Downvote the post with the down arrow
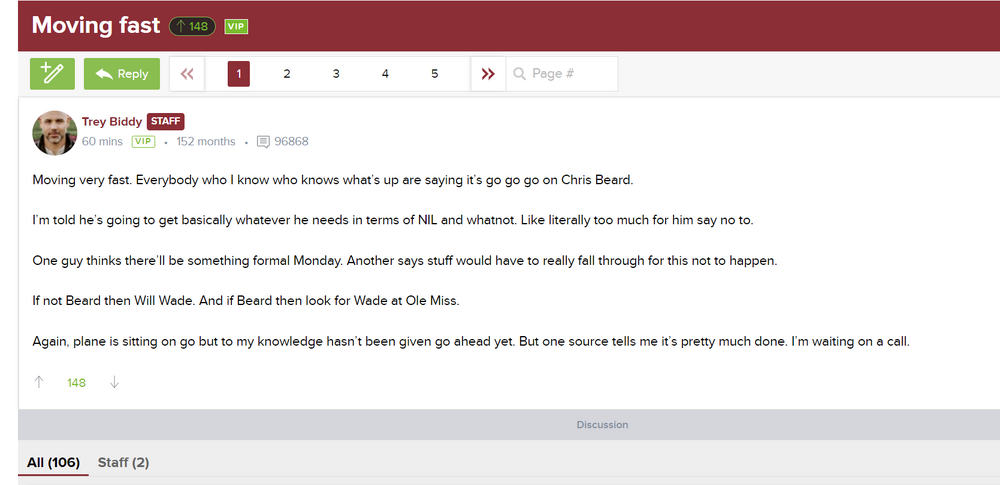This screenshot has height=485, width=1000. pyautogui.click(x=114, y=382)
